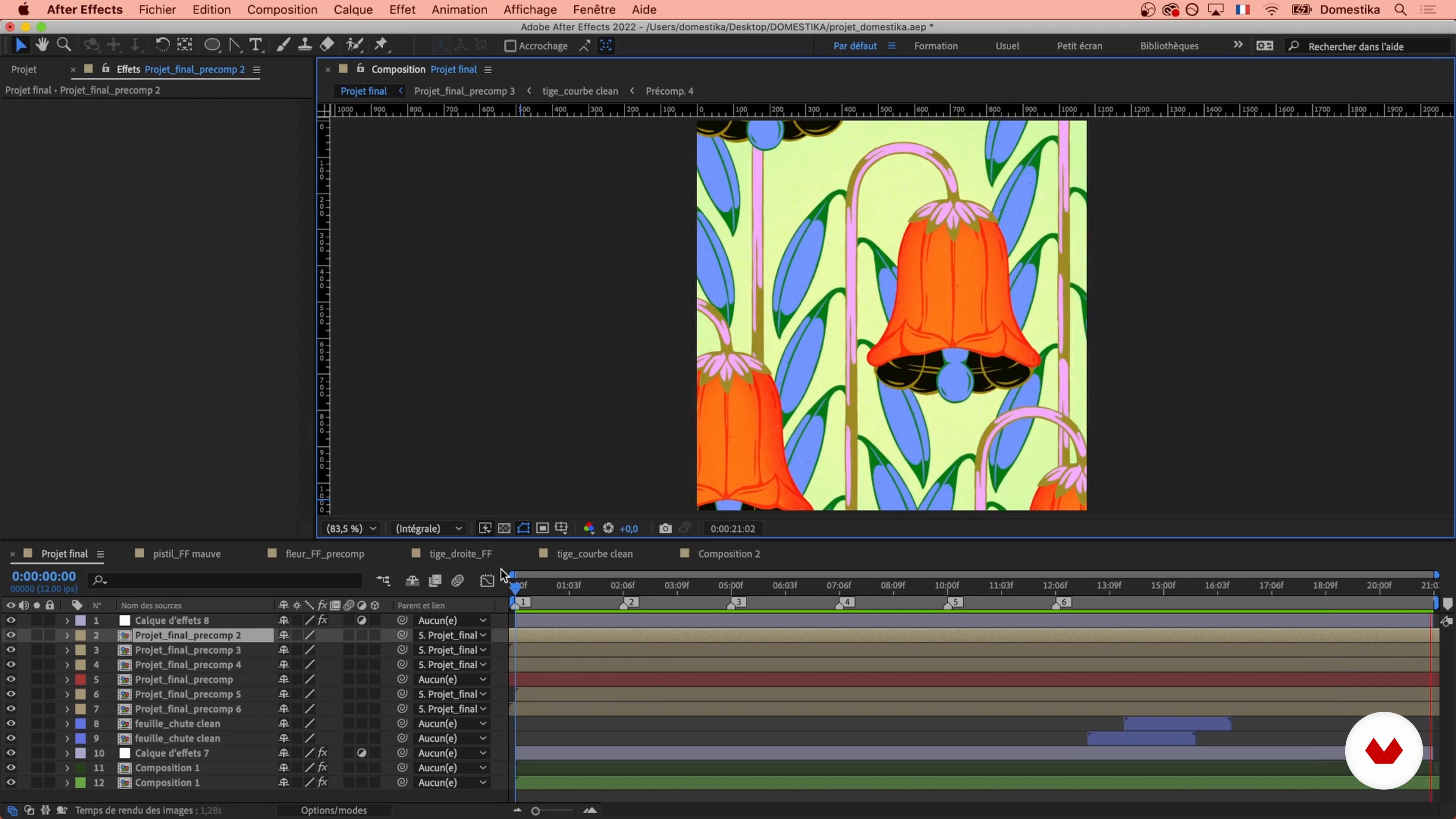This screenshot has height=819, width=1456.
Task: Switch to Petit écran workspace
Action: (1079, 46)
